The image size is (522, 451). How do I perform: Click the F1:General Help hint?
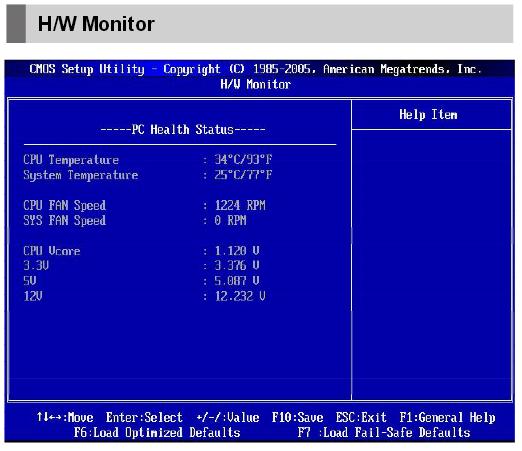click(x=447, y=417)
